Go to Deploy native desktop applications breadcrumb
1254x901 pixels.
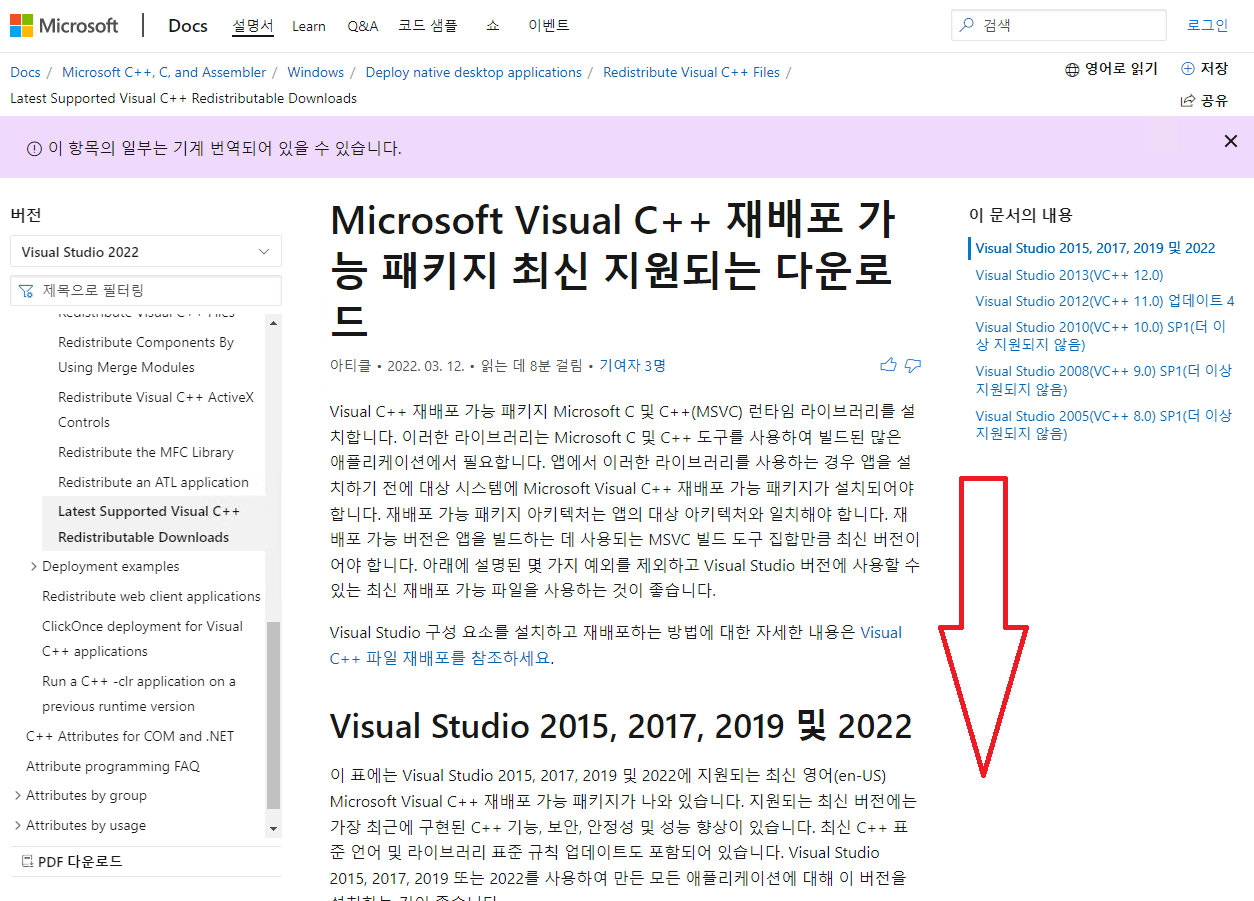click(x=473, y=72)
